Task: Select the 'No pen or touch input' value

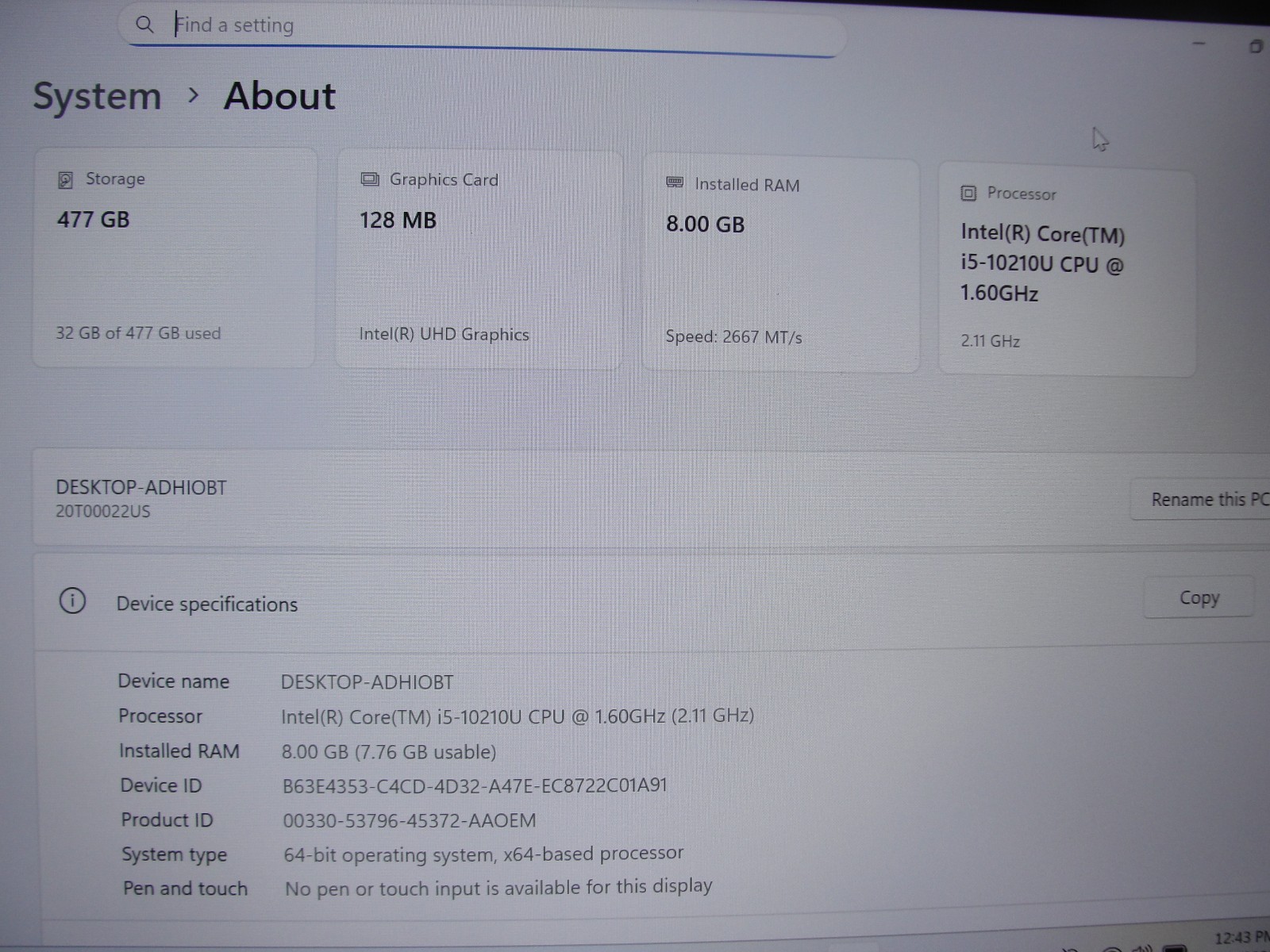Action: pyautogui.click(x=498, y=887)
